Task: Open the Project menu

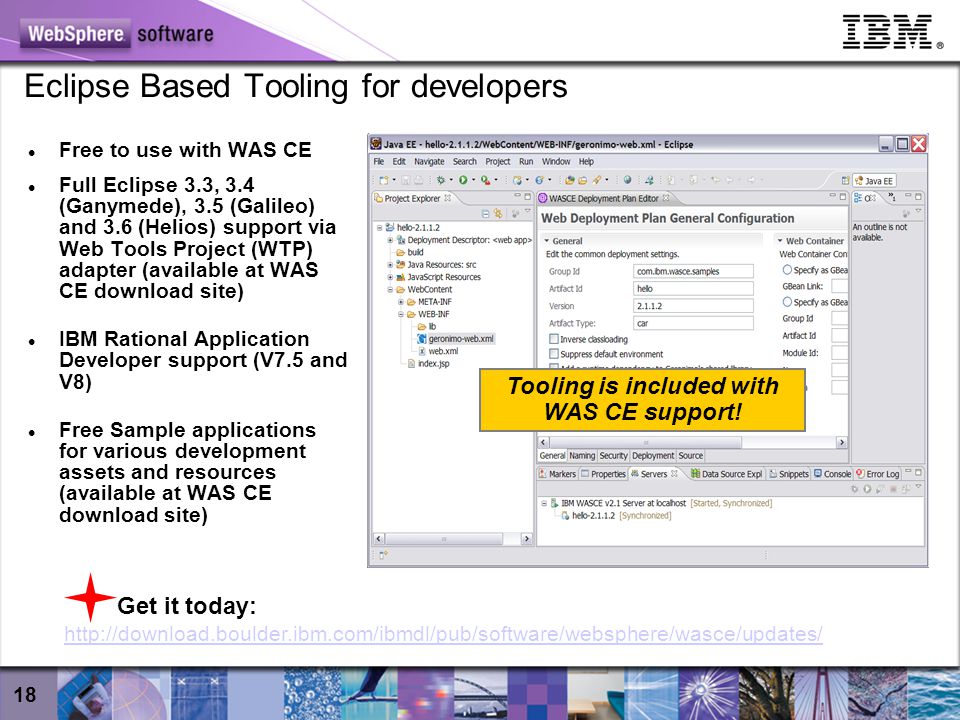Action: tap(498, 162)
